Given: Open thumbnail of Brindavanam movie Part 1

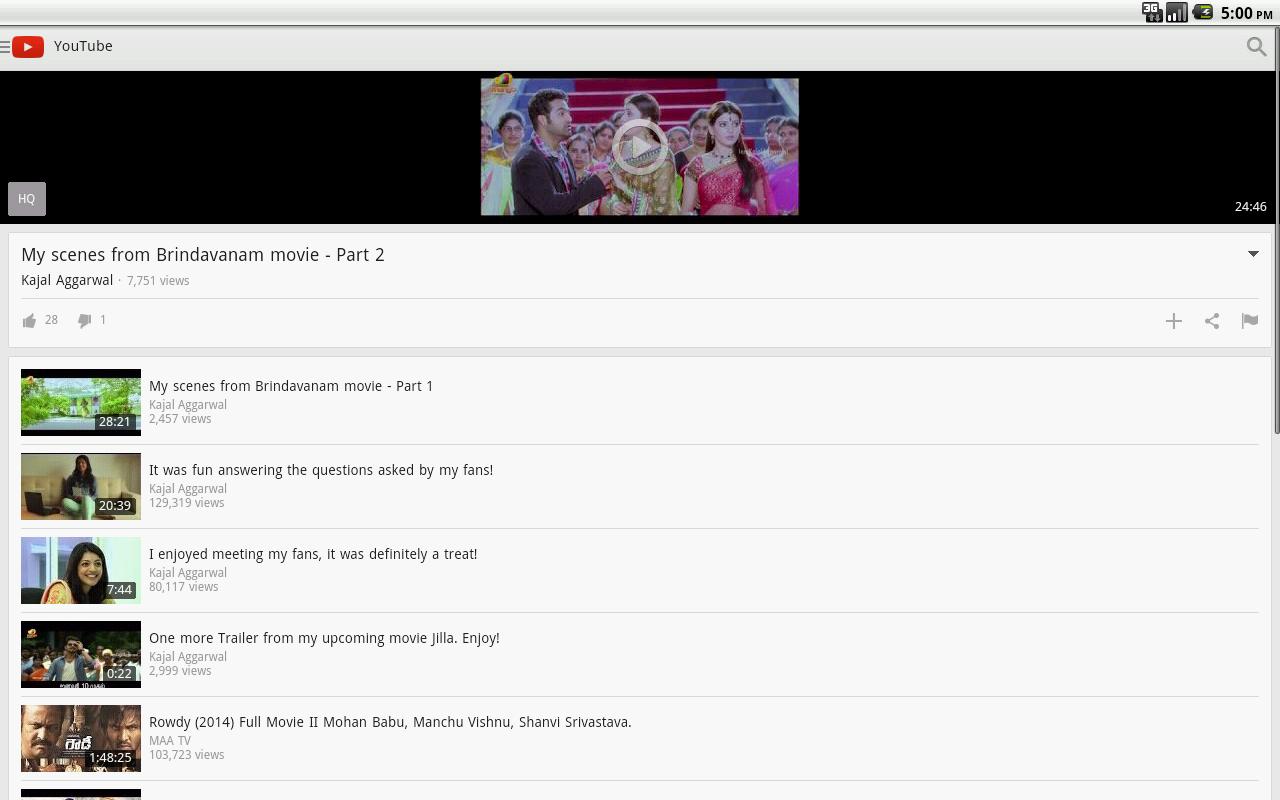Looking at the screenshot, I should (81, 402).
